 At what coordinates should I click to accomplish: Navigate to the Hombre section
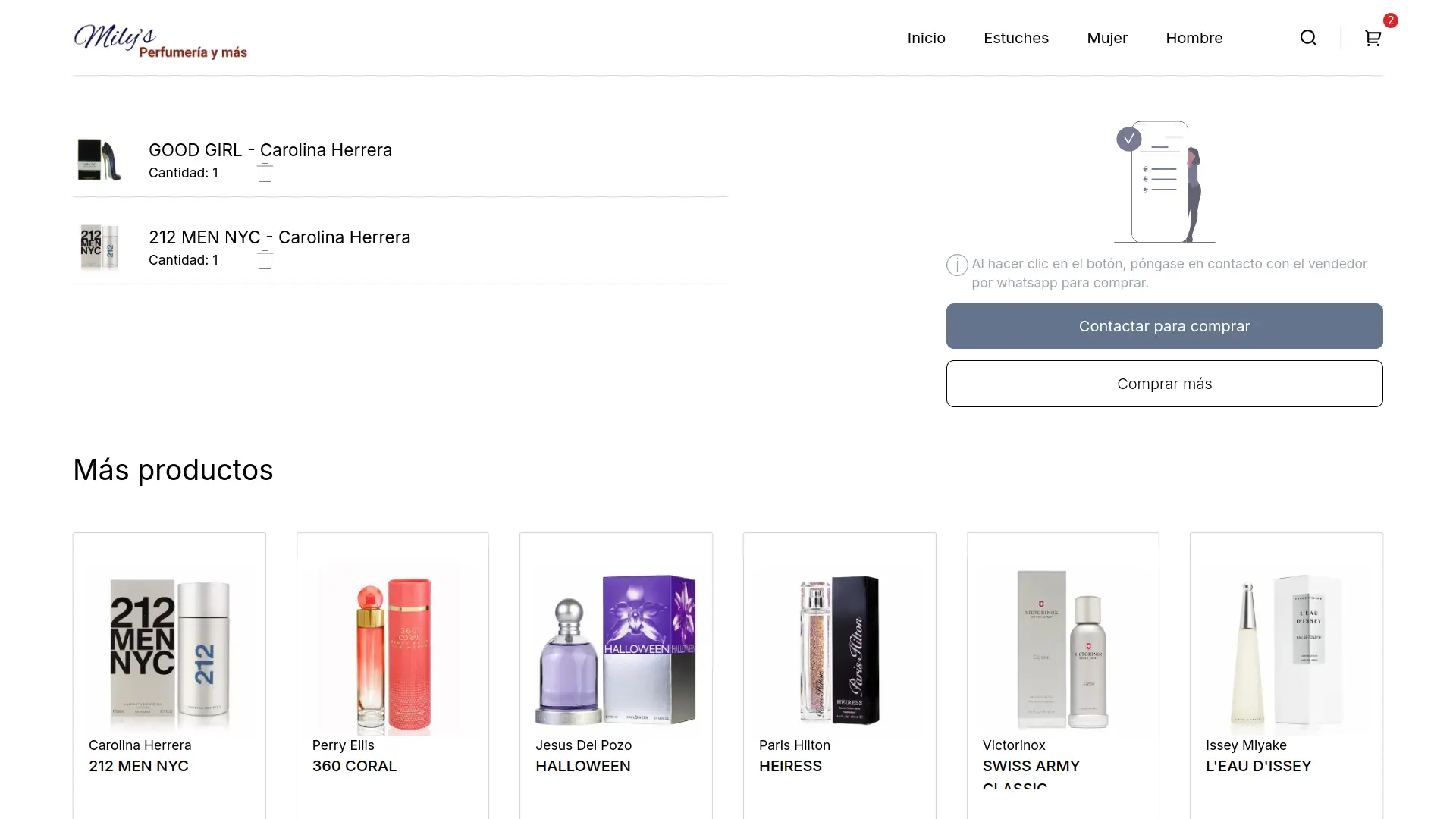pos(1194,38)
